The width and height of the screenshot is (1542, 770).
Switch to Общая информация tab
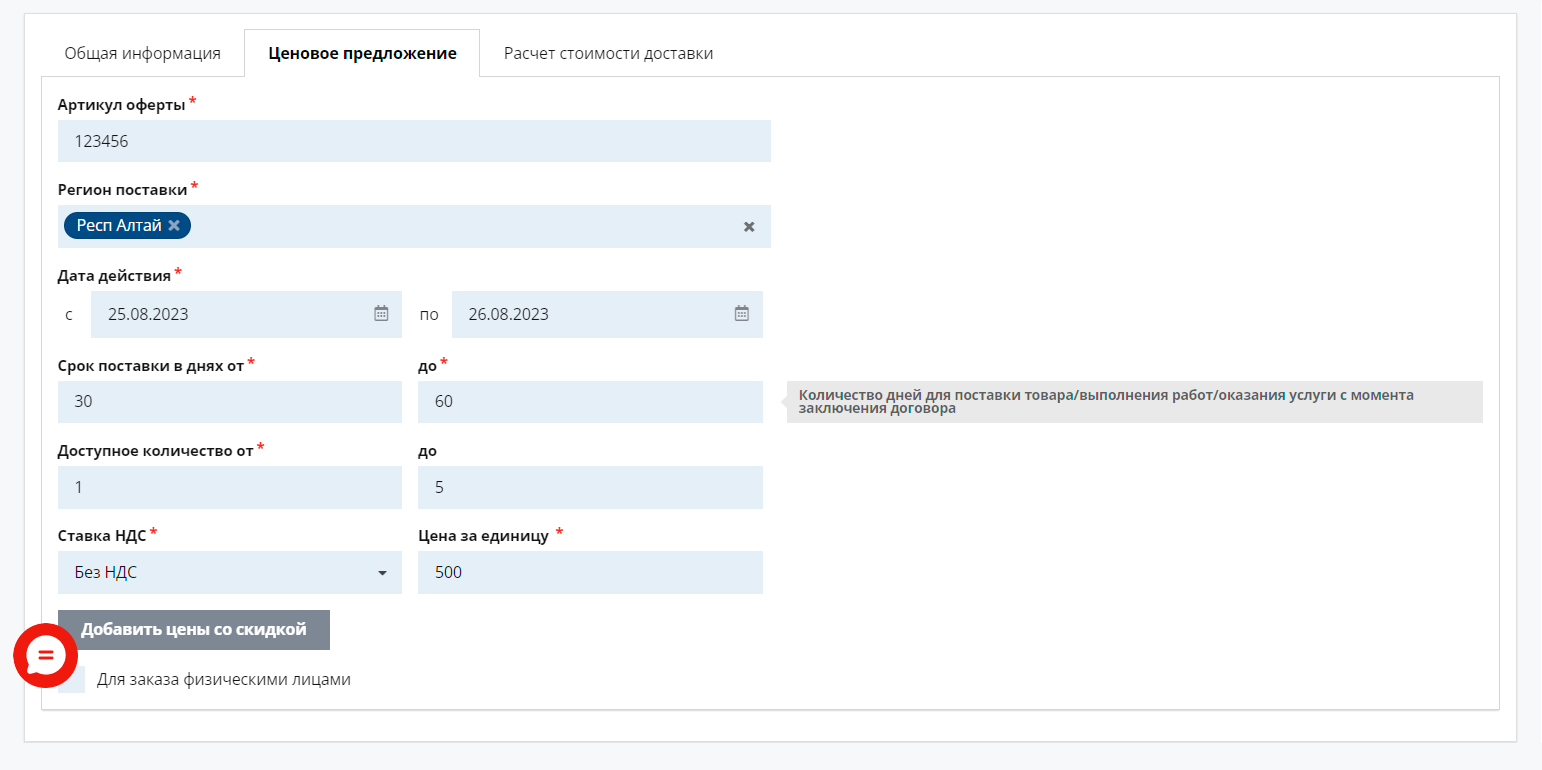pyautogui.click(x=143, y=53)
